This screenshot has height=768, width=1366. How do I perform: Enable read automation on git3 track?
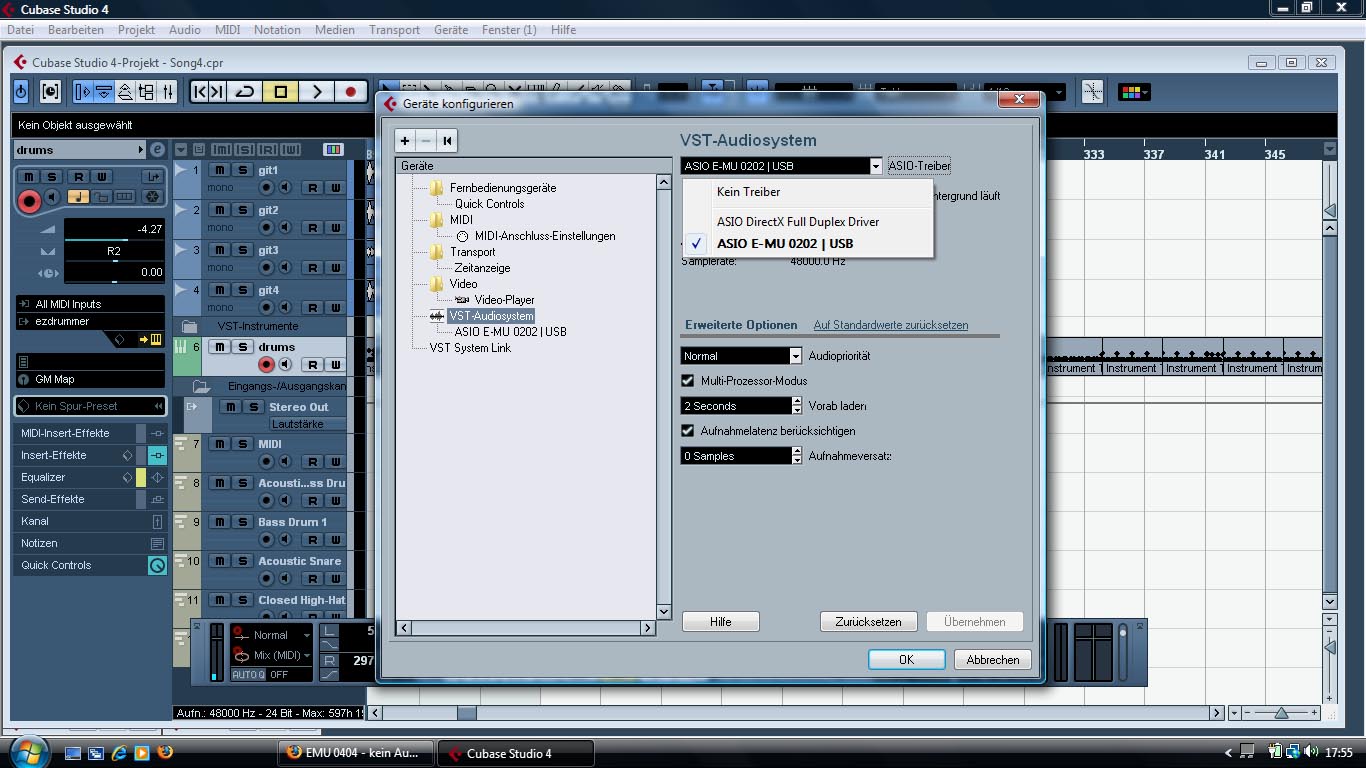point(312,268)
